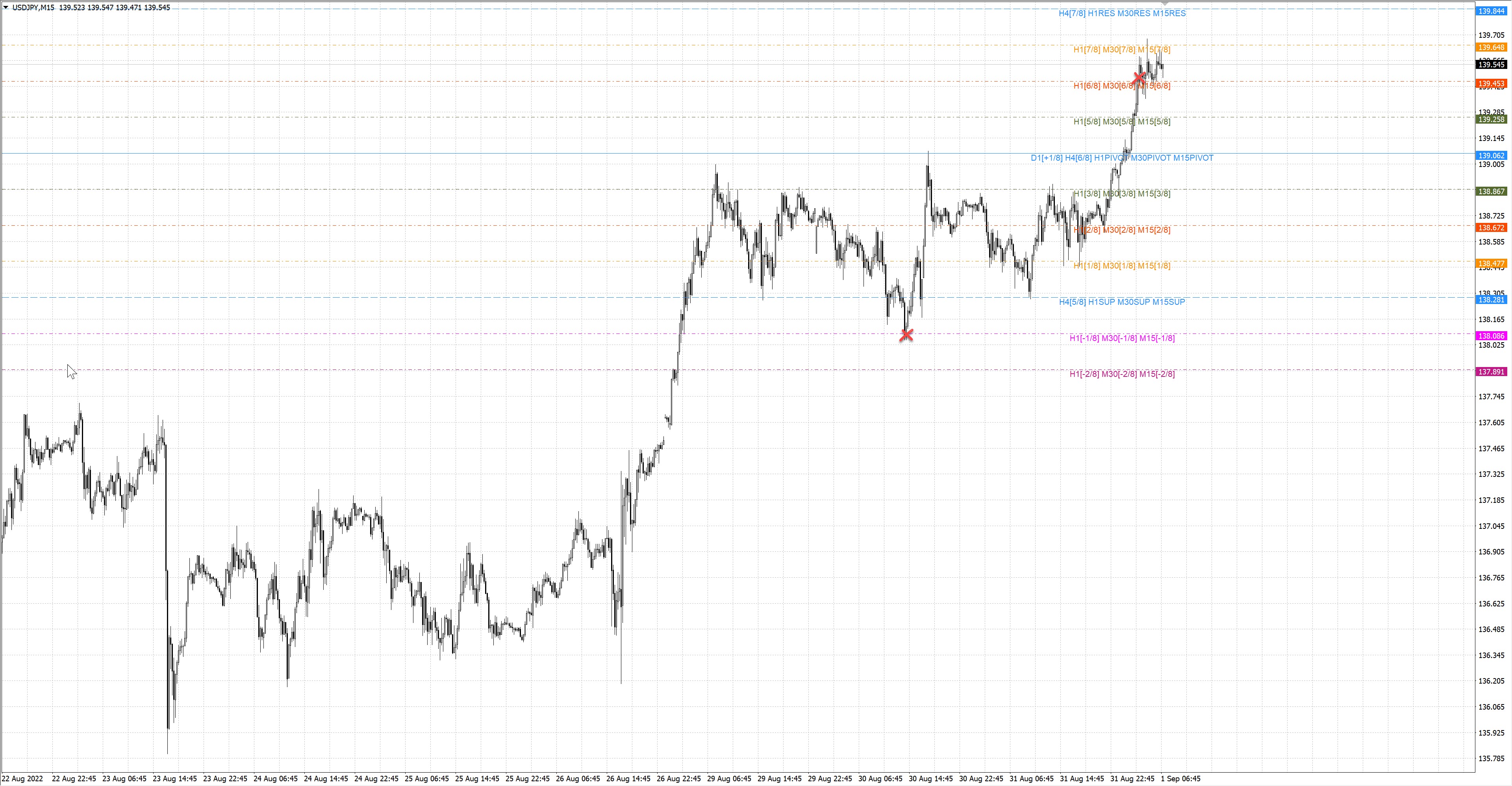
Task: Select the red X marker near 139.453 level
Action: [x=1139, y=78]
